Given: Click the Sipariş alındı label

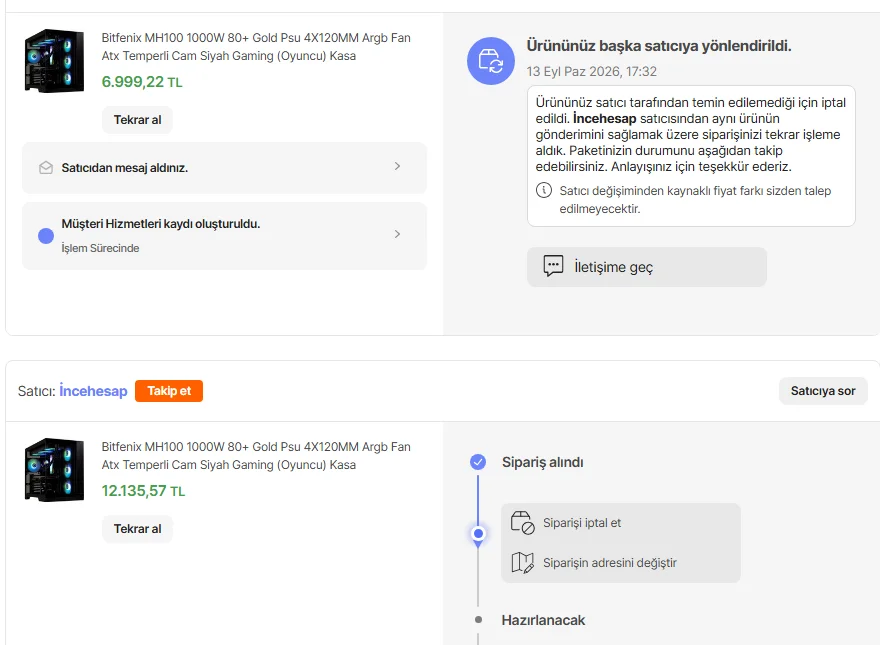Looking at the screenshot, I should (x=542, y=462).
